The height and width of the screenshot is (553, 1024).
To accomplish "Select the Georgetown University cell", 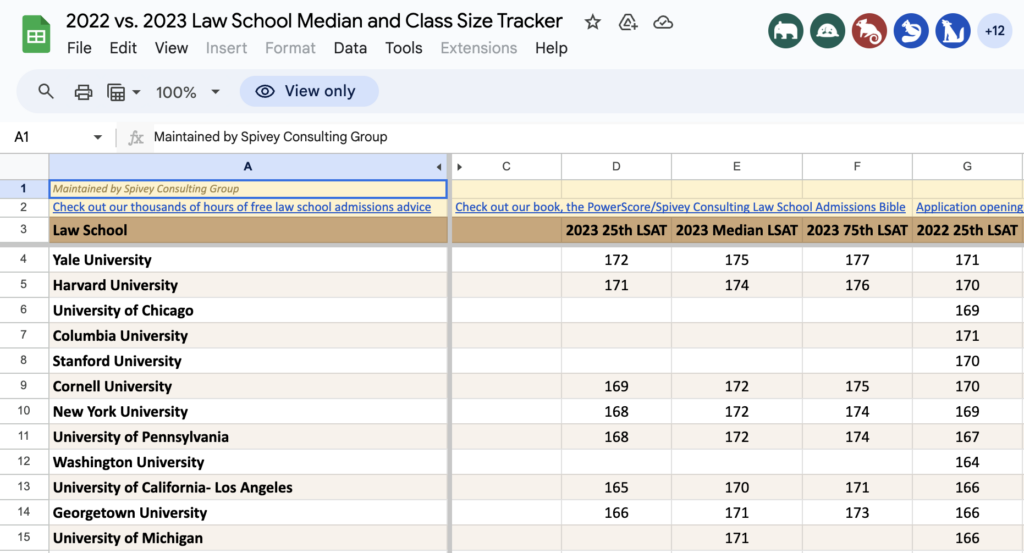I will (248, 513).
